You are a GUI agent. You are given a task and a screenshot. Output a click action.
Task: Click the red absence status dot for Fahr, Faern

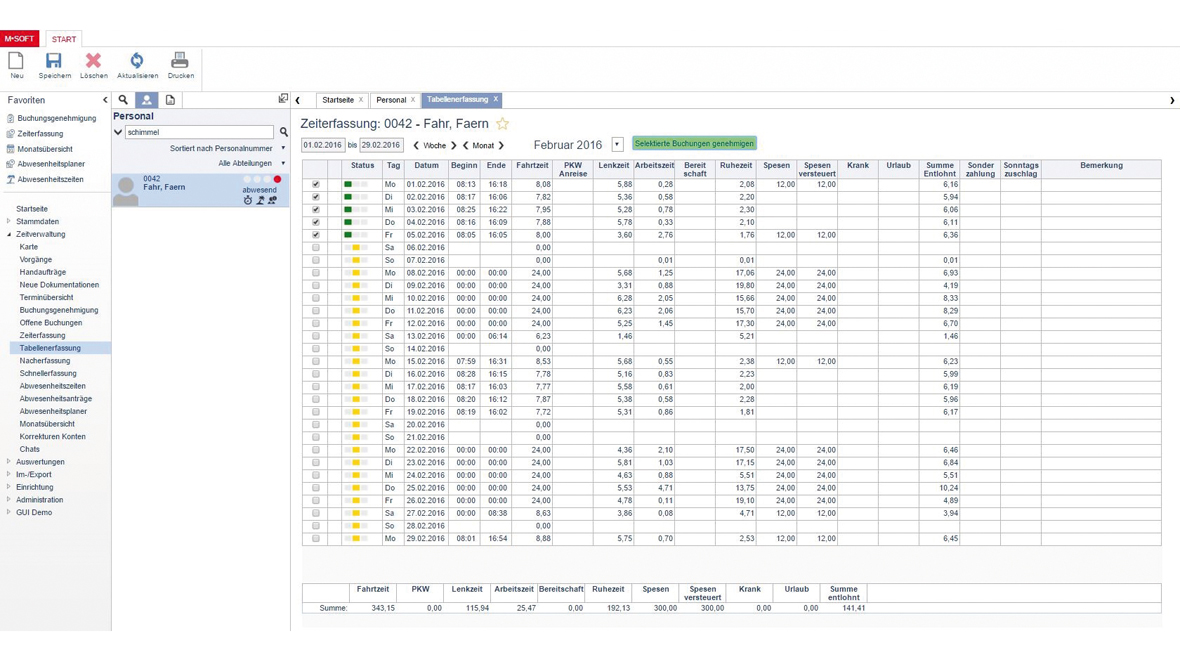(278, 179)
